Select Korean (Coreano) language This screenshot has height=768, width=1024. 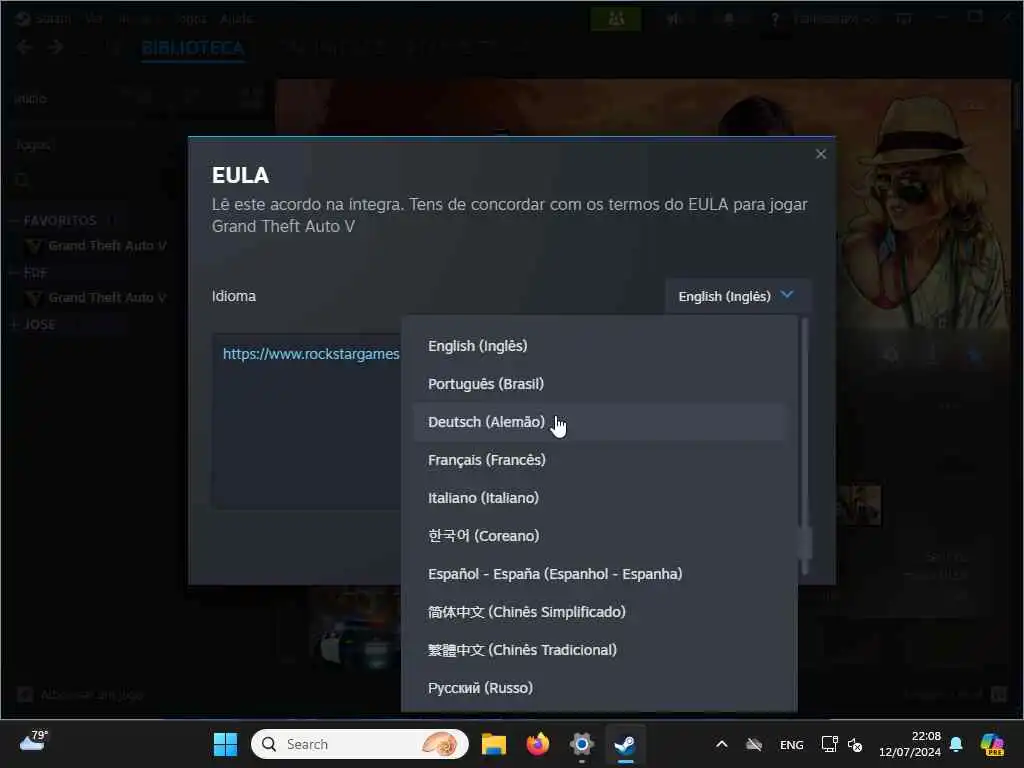point(599,536)
